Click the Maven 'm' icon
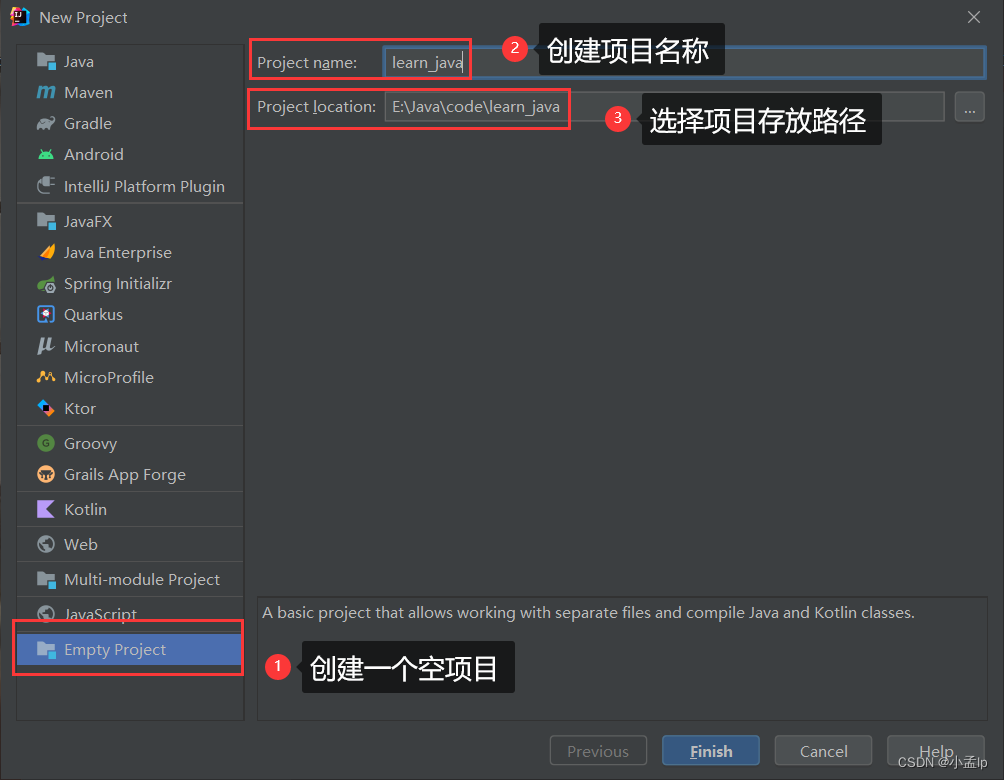This screenshot has width=1004, height=780. [x=46, y=92]
